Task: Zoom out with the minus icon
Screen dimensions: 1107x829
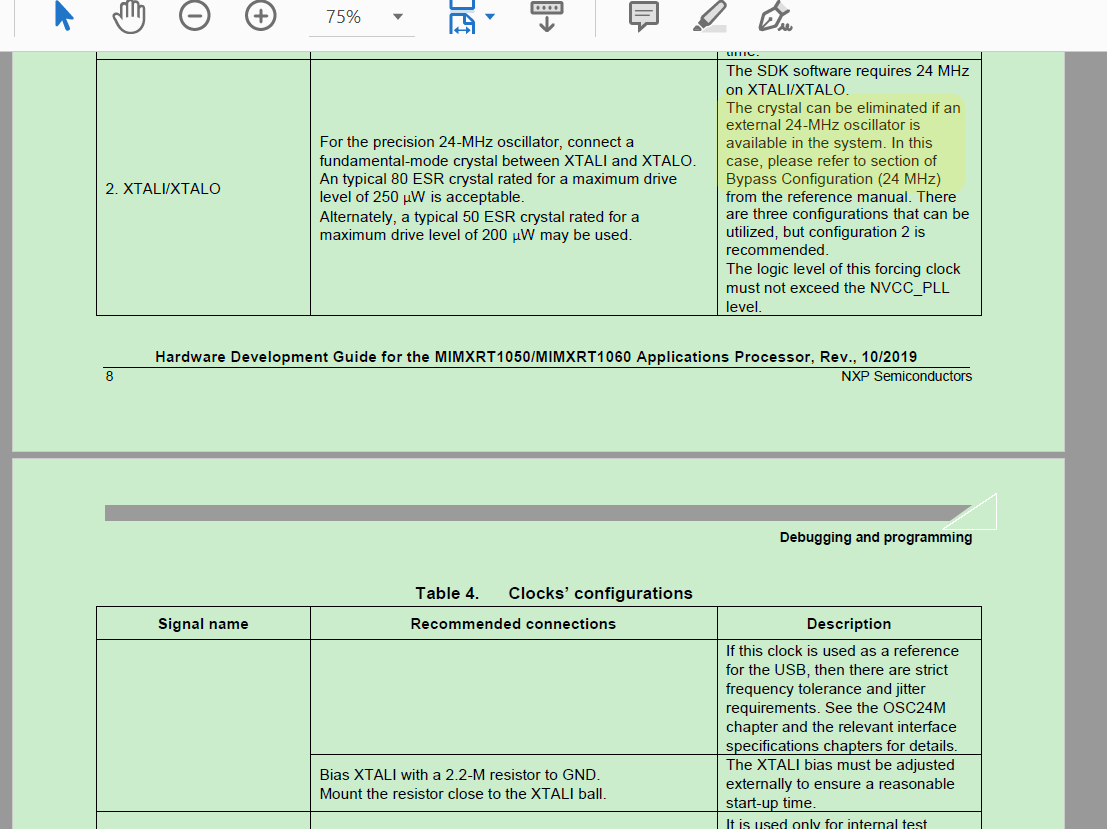Action: (194, 16)
